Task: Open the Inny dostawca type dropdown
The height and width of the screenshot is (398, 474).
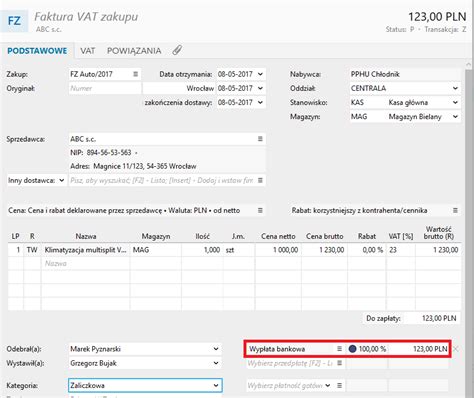Action: (62, 180)
